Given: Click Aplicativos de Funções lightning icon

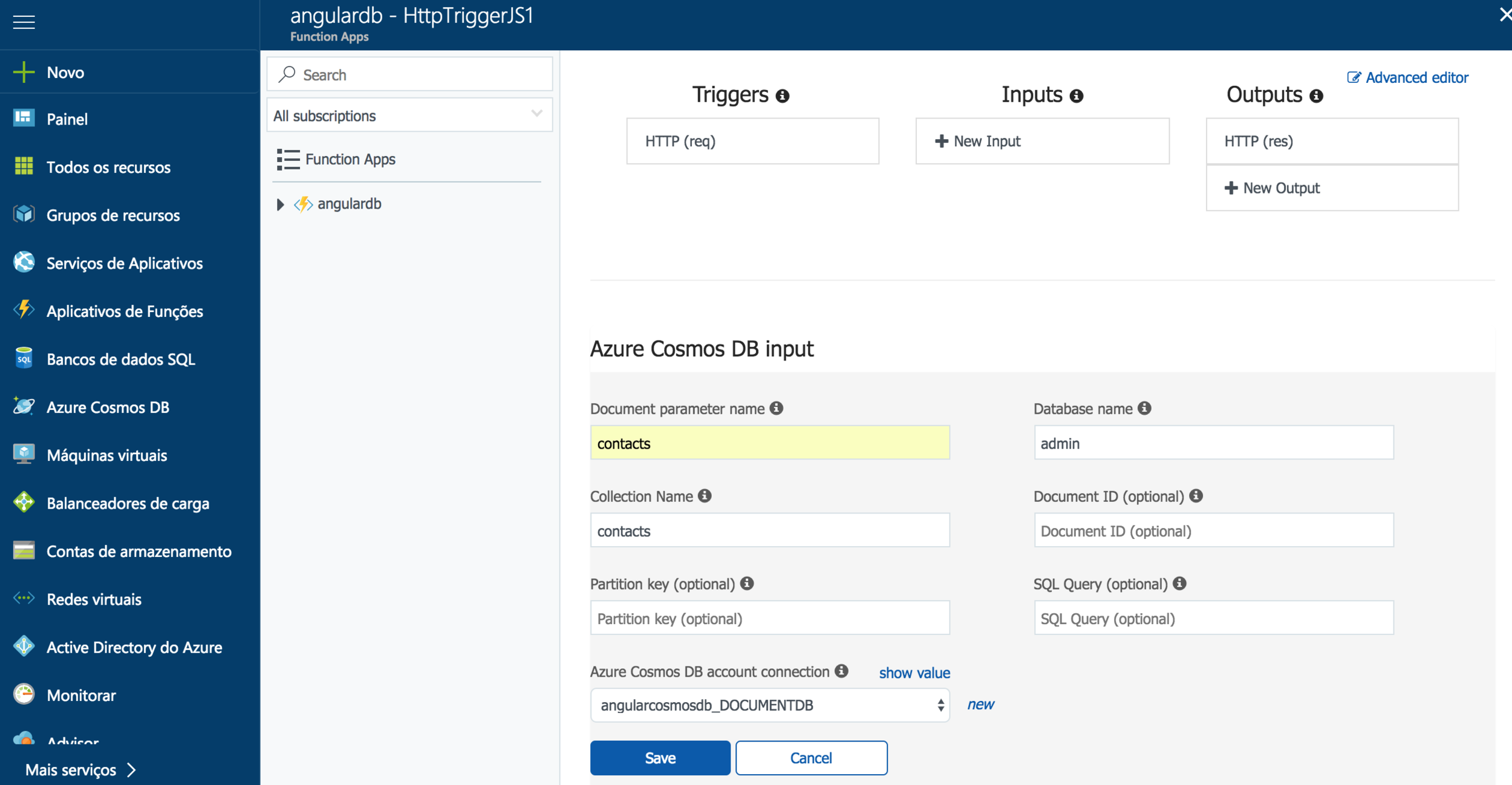Looking at the screenshot, I should click(24, 310).
